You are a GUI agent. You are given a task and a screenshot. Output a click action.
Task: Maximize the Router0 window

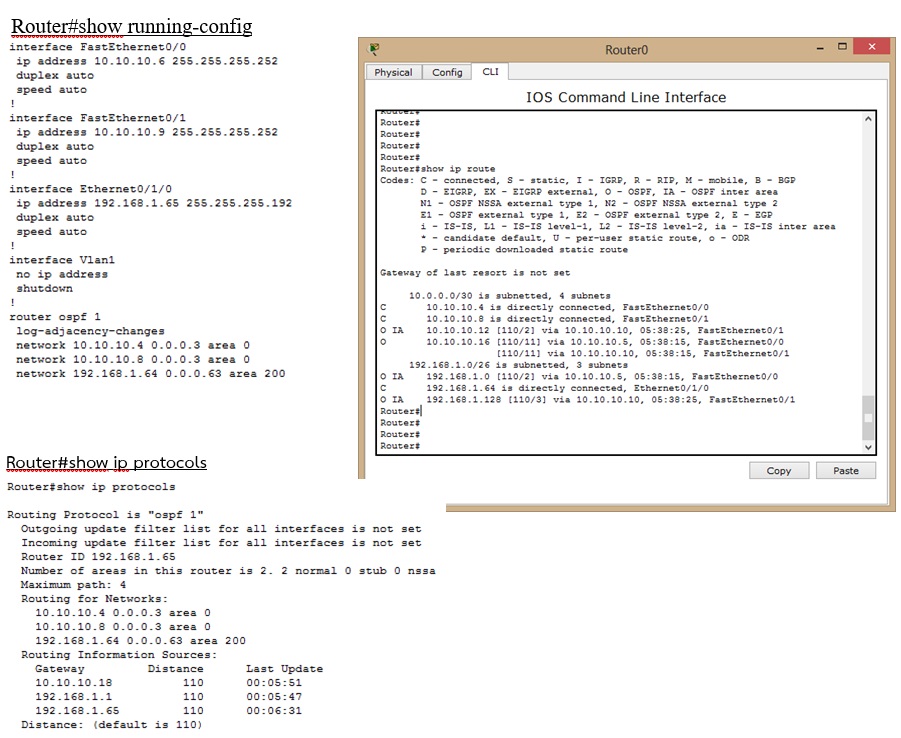coord(842,47)
